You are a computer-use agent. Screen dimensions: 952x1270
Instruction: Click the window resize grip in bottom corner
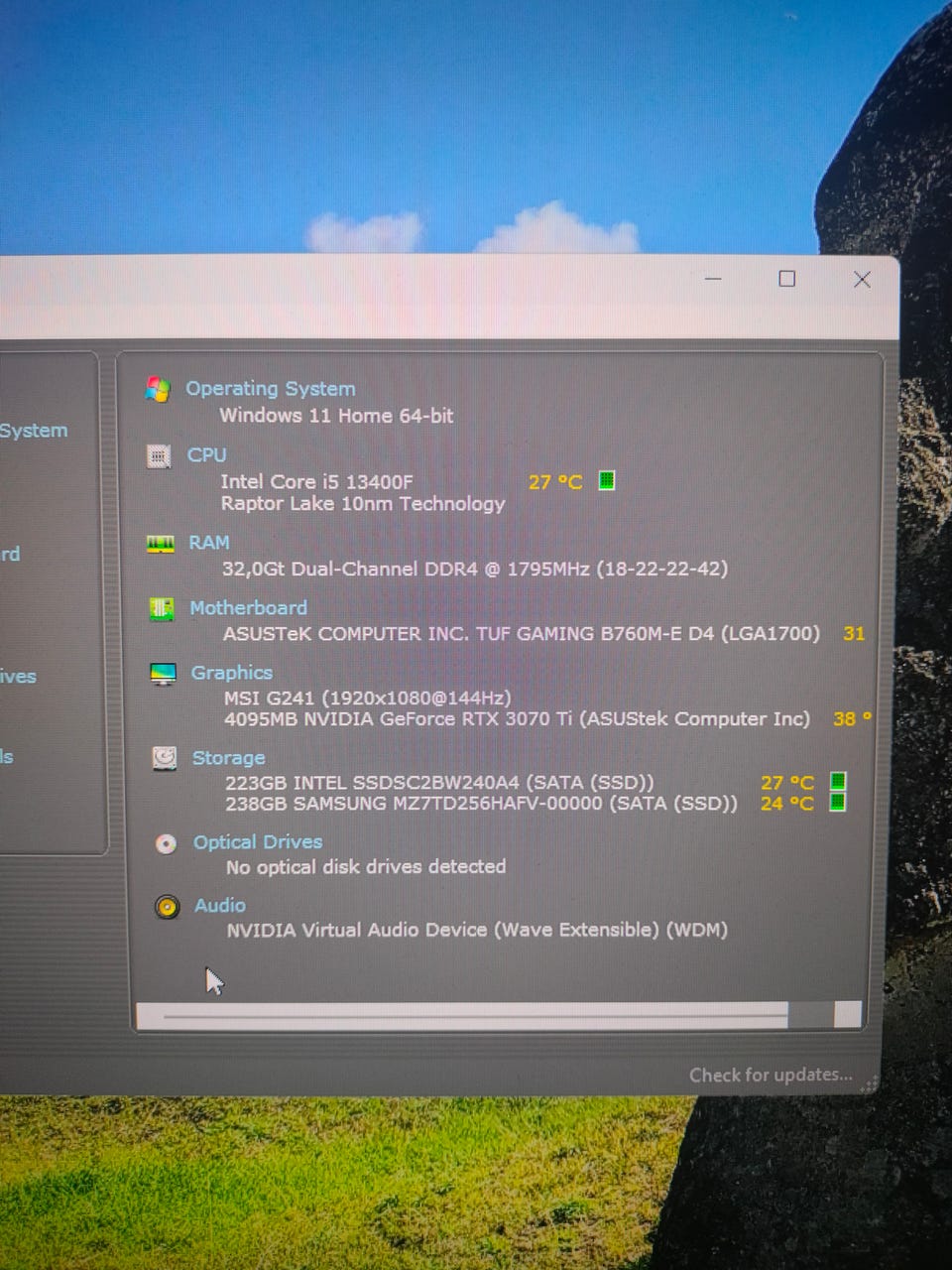pos(871,1084)
